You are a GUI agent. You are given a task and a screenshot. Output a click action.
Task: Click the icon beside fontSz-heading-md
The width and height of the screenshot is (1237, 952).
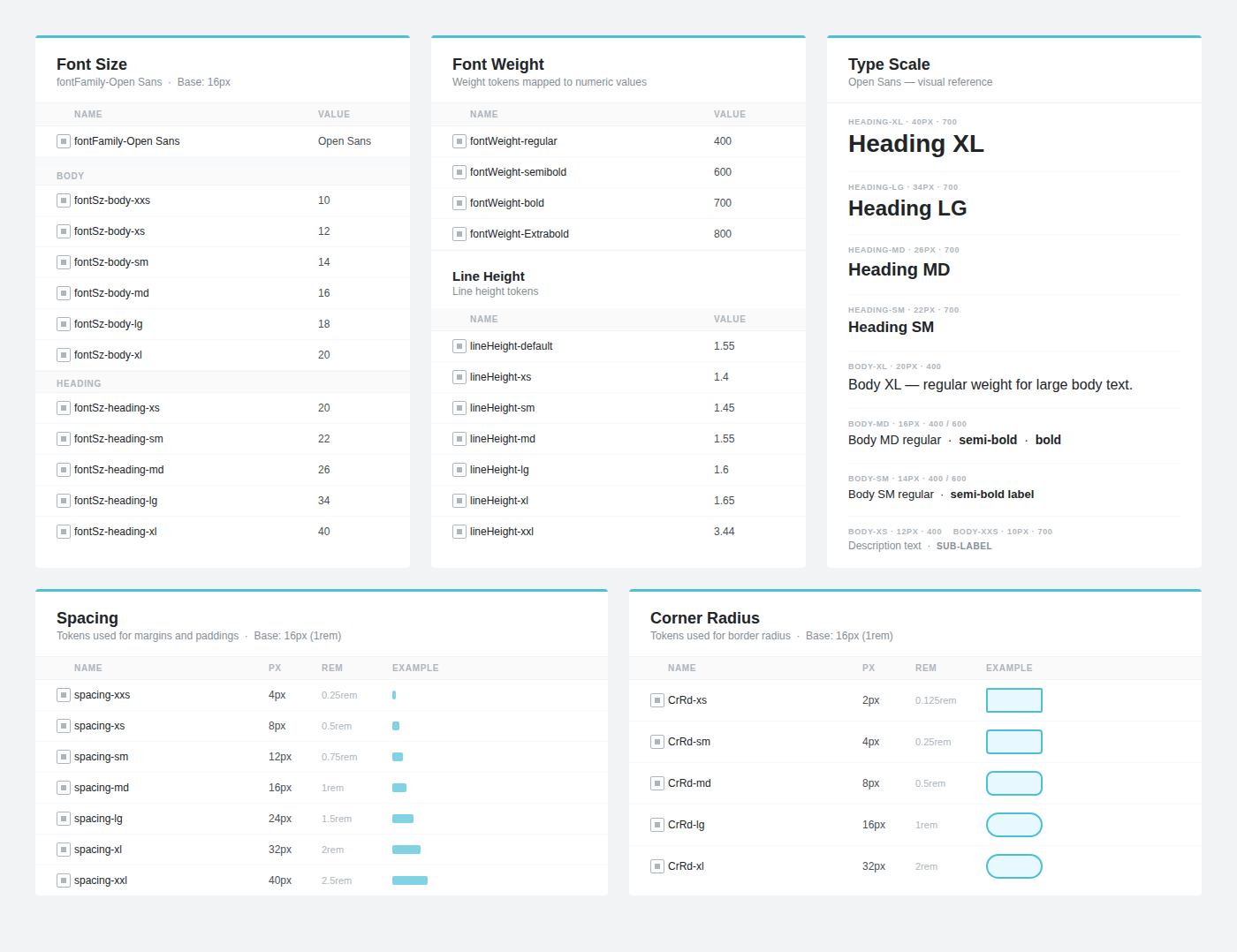click(x=64, y=470)
